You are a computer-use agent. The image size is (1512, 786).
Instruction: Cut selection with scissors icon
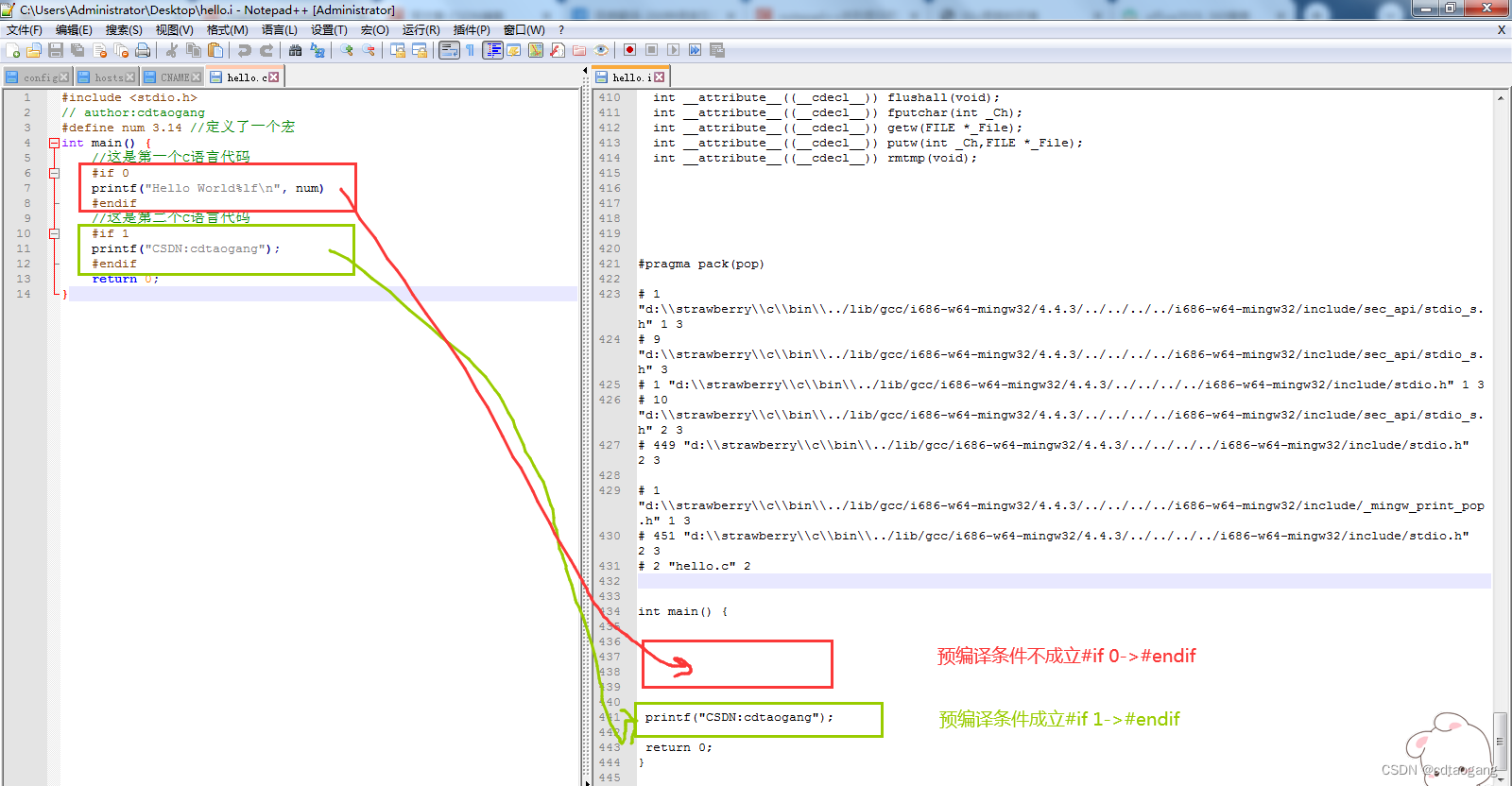click(x=172, y=50)
